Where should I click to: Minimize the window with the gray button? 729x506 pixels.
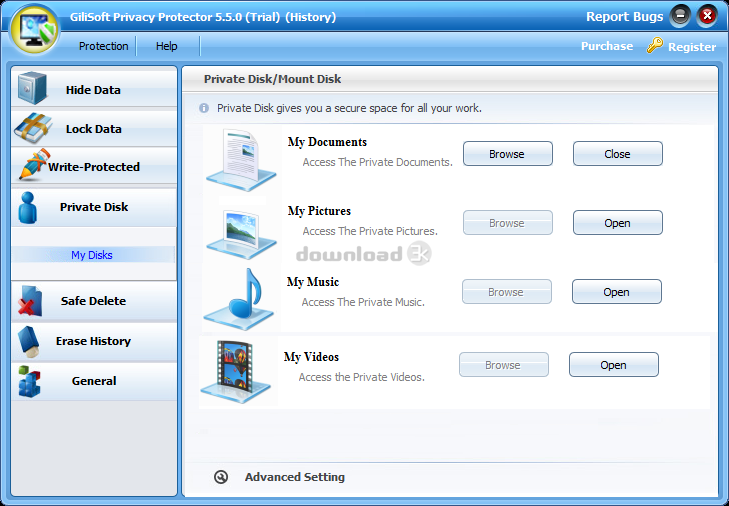click(x=680, y=16)
